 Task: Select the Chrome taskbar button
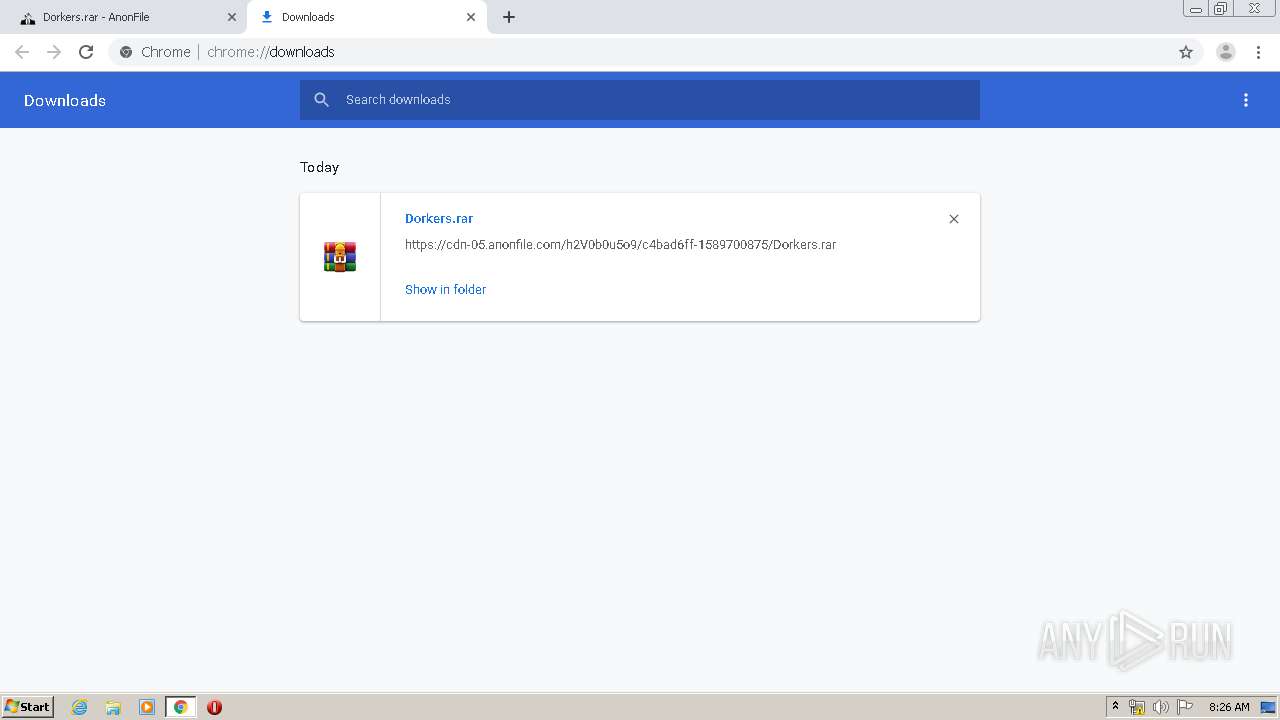pos(180,707)
